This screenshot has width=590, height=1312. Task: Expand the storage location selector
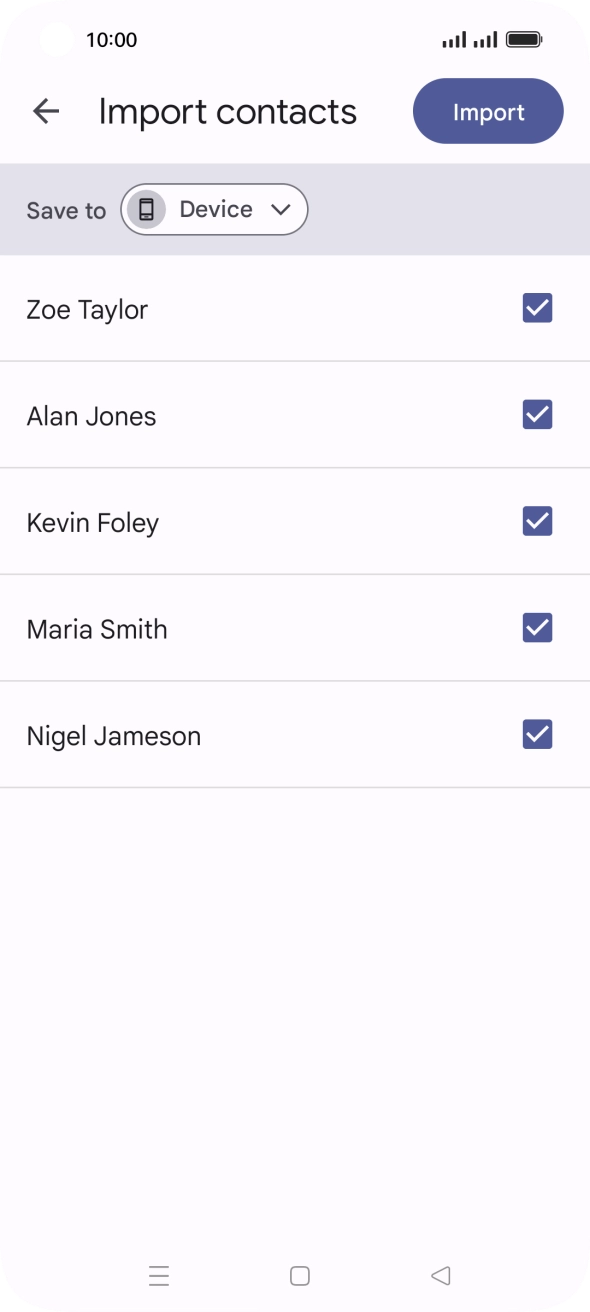point(214,209)
